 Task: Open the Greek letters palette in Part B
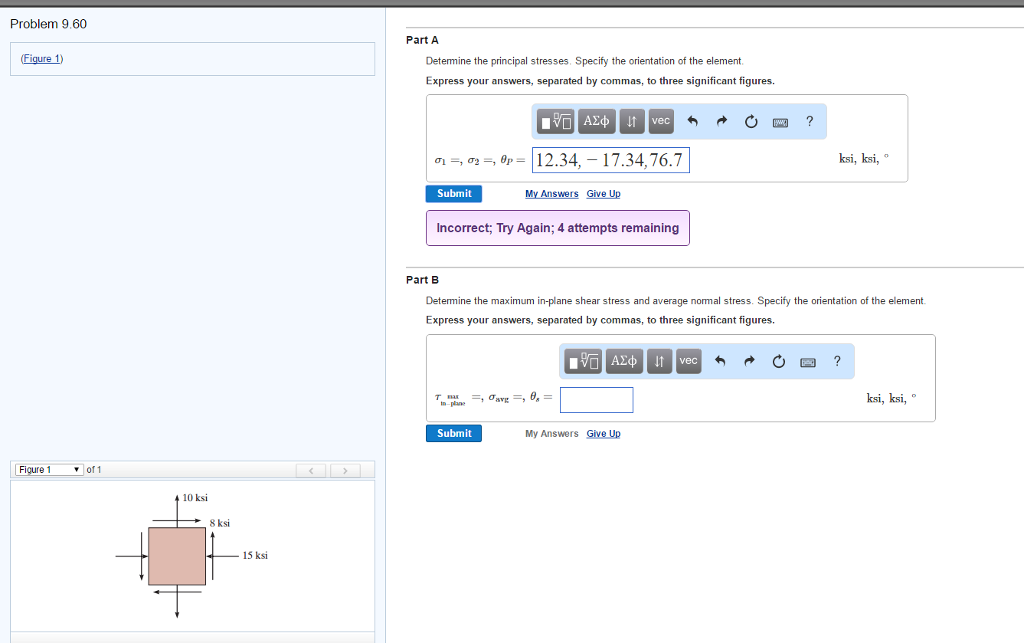click(x=624, y=360)
